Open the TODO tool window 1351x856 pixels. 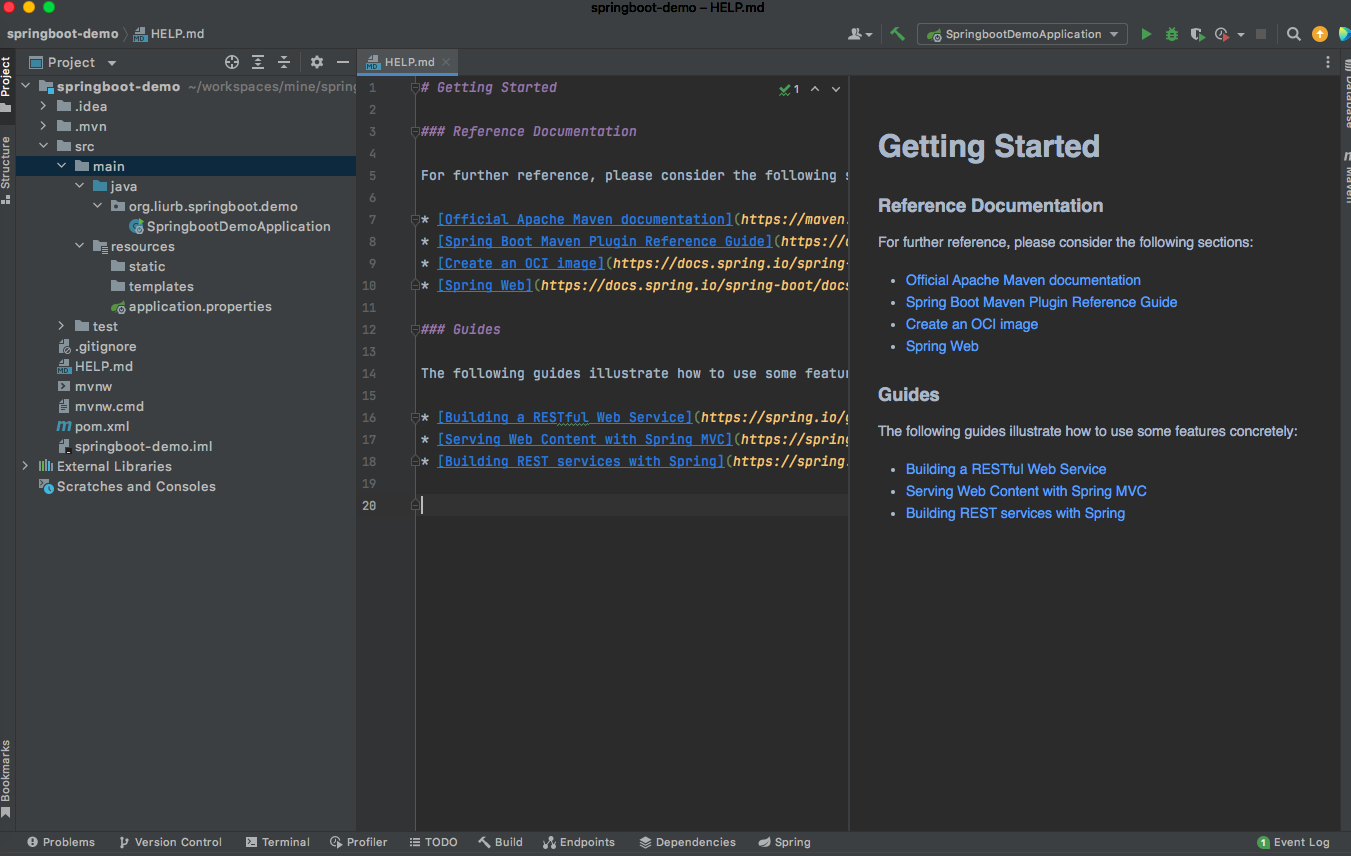coord(433,842)
